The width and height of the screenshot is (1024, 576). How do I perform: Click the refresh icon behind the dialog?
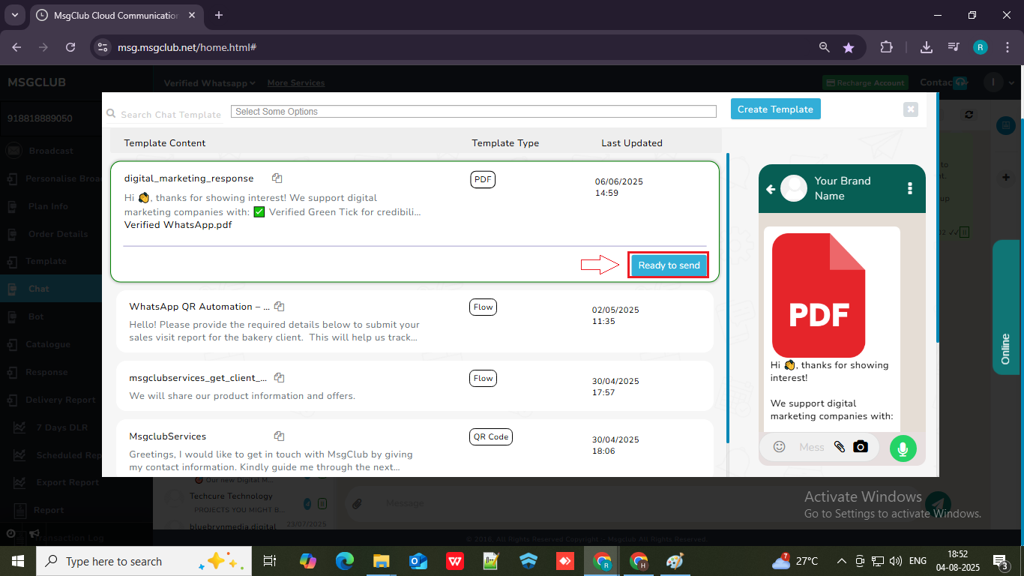coord(969,114)
